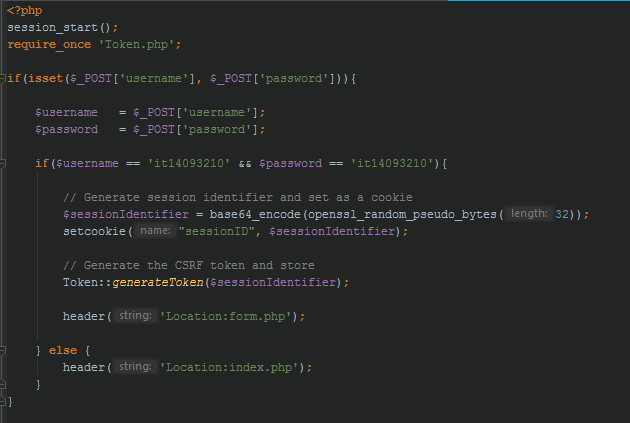Click 'password' key in $password assignment line
630x423 pixels.
pos(217,129)
